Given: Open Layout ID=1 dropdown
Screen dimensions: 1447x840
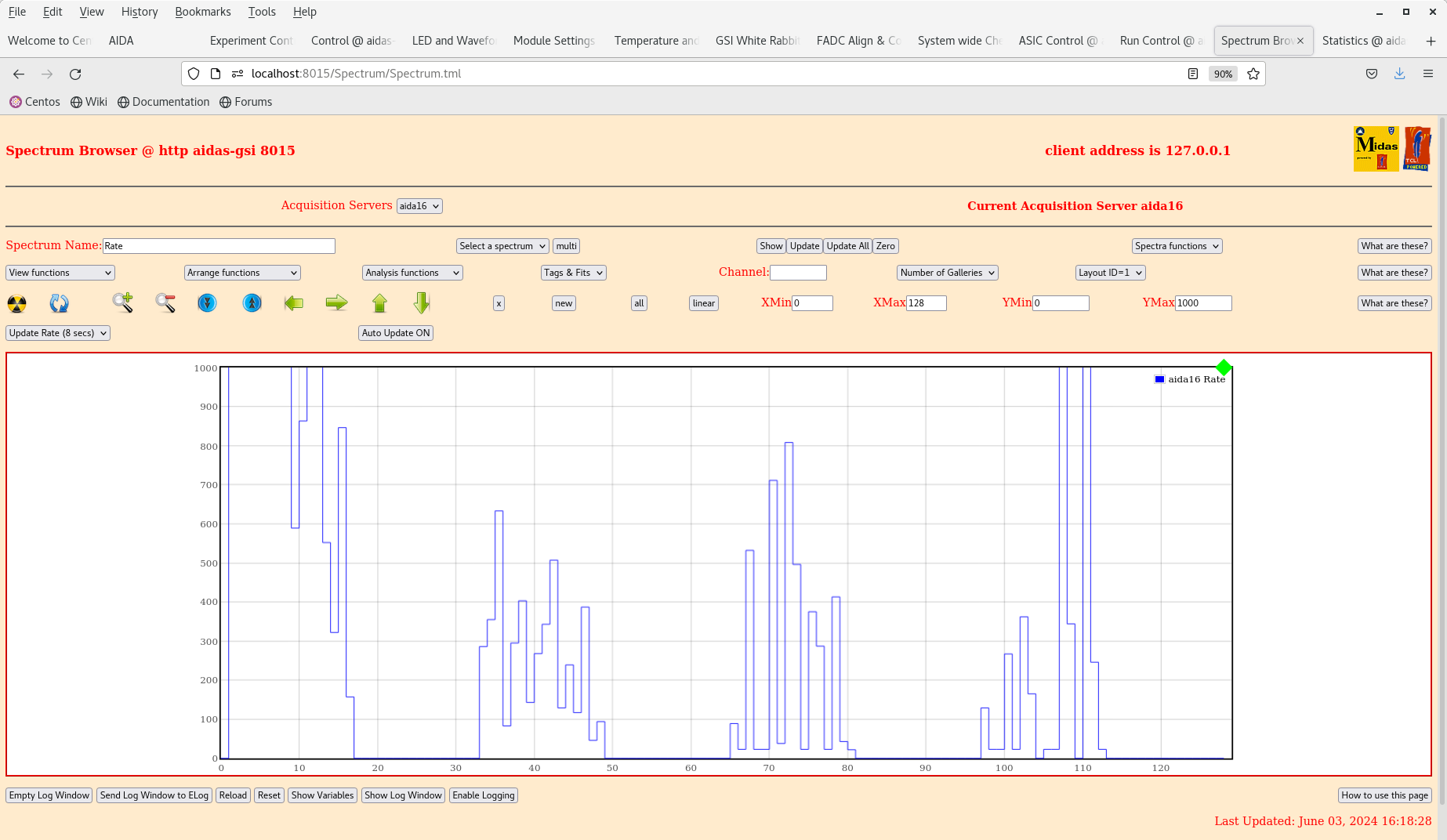Looking at the screenshot, I should tap(1111, 273).
